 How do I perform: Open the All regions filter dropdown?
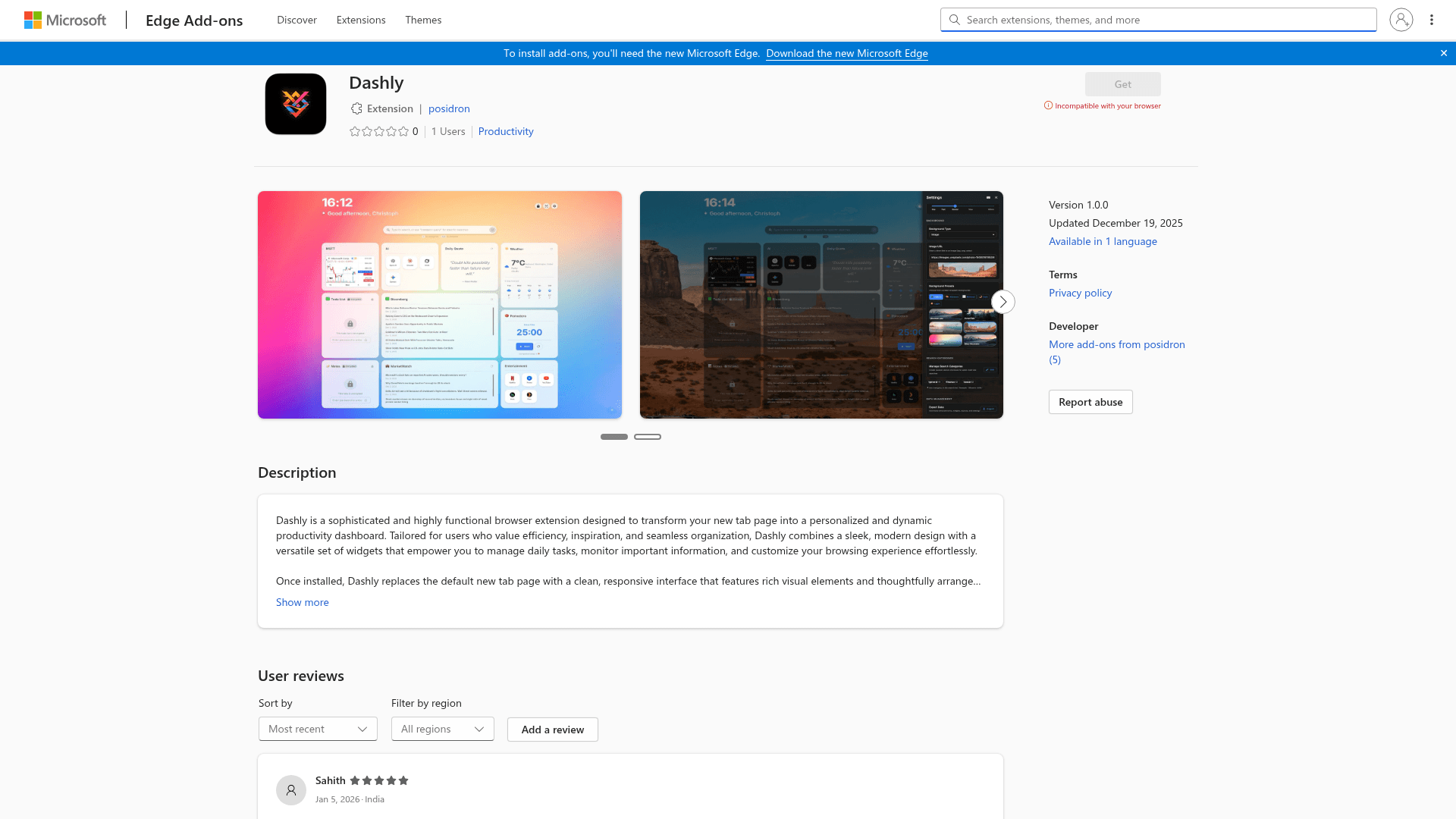click(442, 729)
